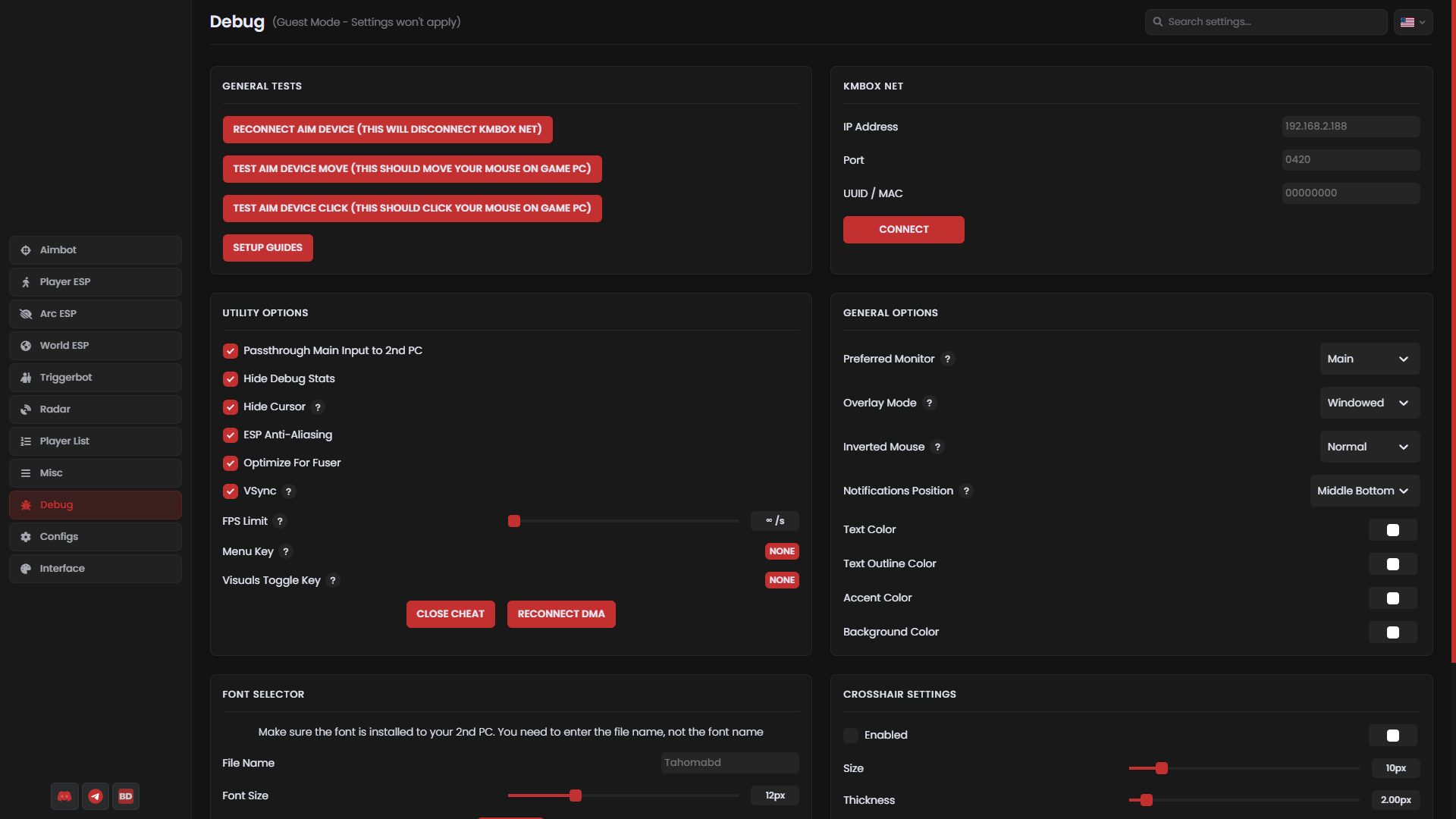
Task: Click help icon beside Preferred Monitor
Action: [947, 359]
